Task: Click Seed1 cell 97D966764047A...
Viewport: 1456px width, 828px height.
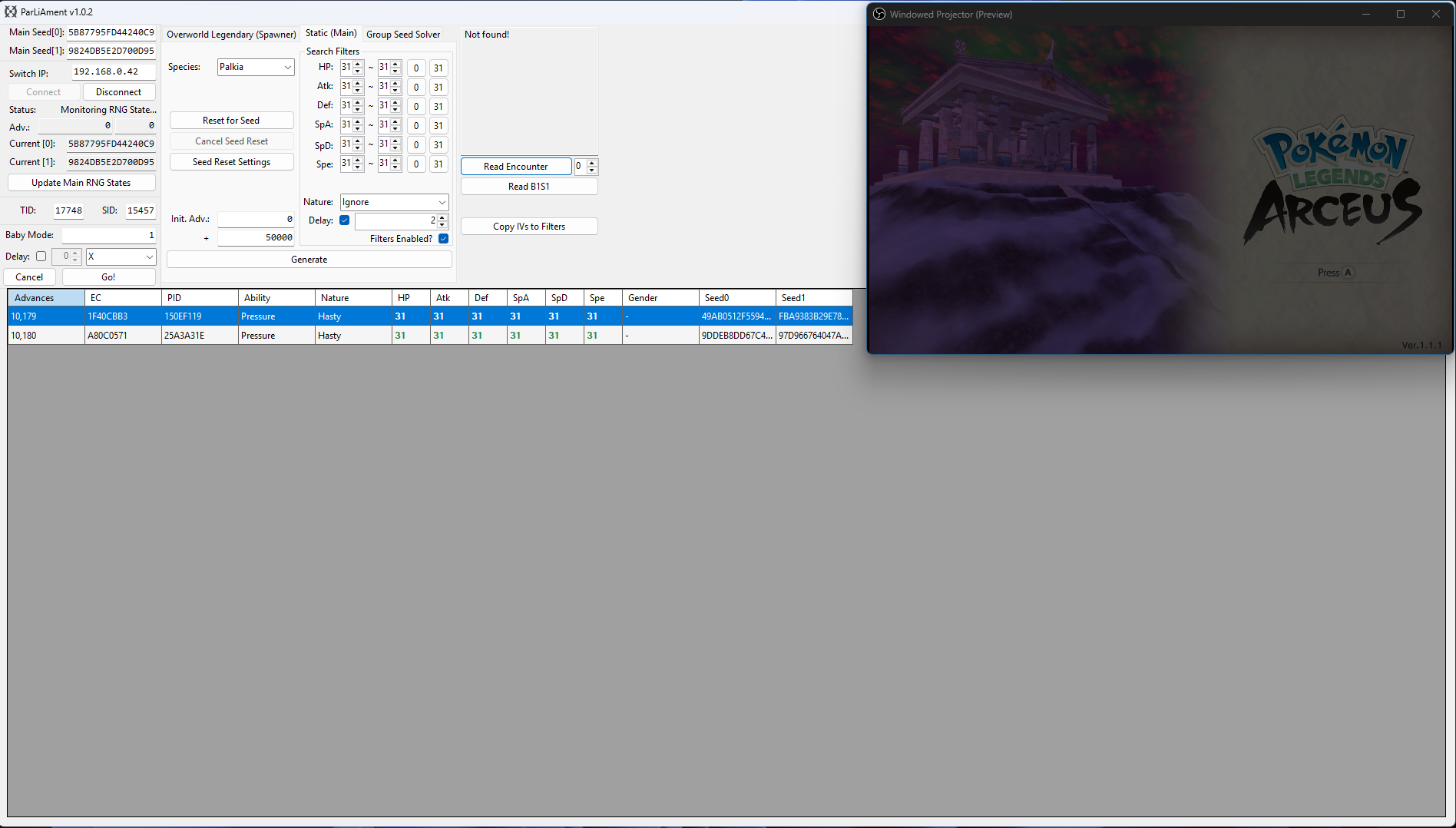Action: (814, 336)
